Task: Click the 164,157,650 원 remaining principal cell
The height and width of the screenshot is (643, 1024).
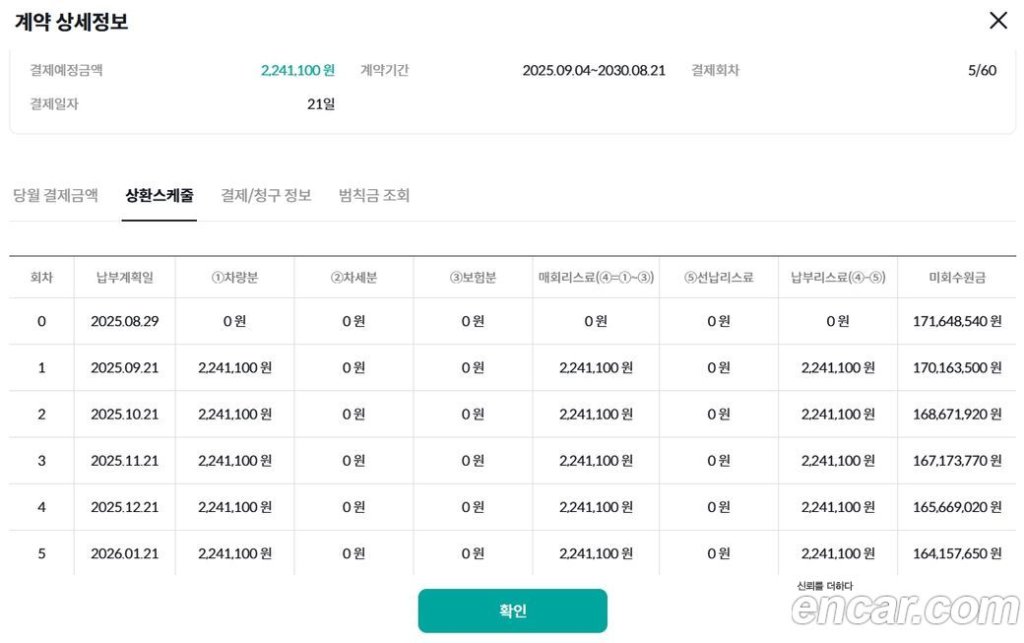Action: pyautogui.click(x=956, y=554)
